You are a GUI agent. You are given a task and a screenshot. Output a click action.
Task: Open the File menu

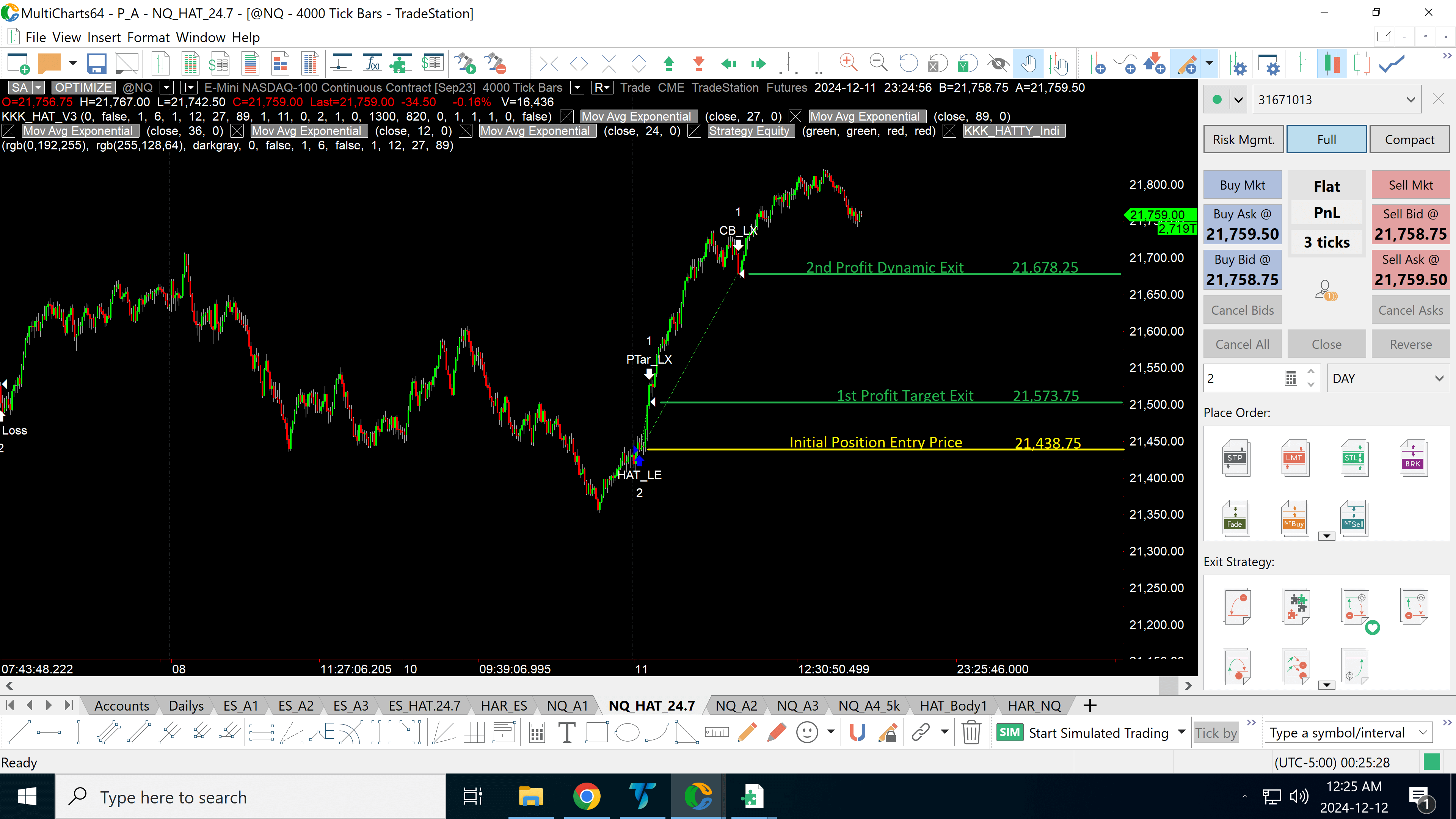tap(36, 37)
